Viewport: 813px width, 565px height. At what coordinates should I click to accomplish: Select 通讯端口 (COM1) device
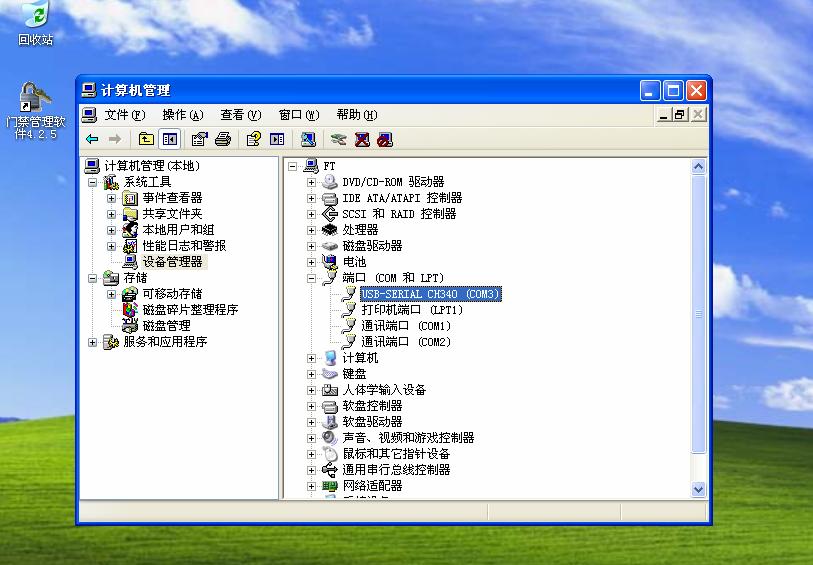tap(405, 326)
